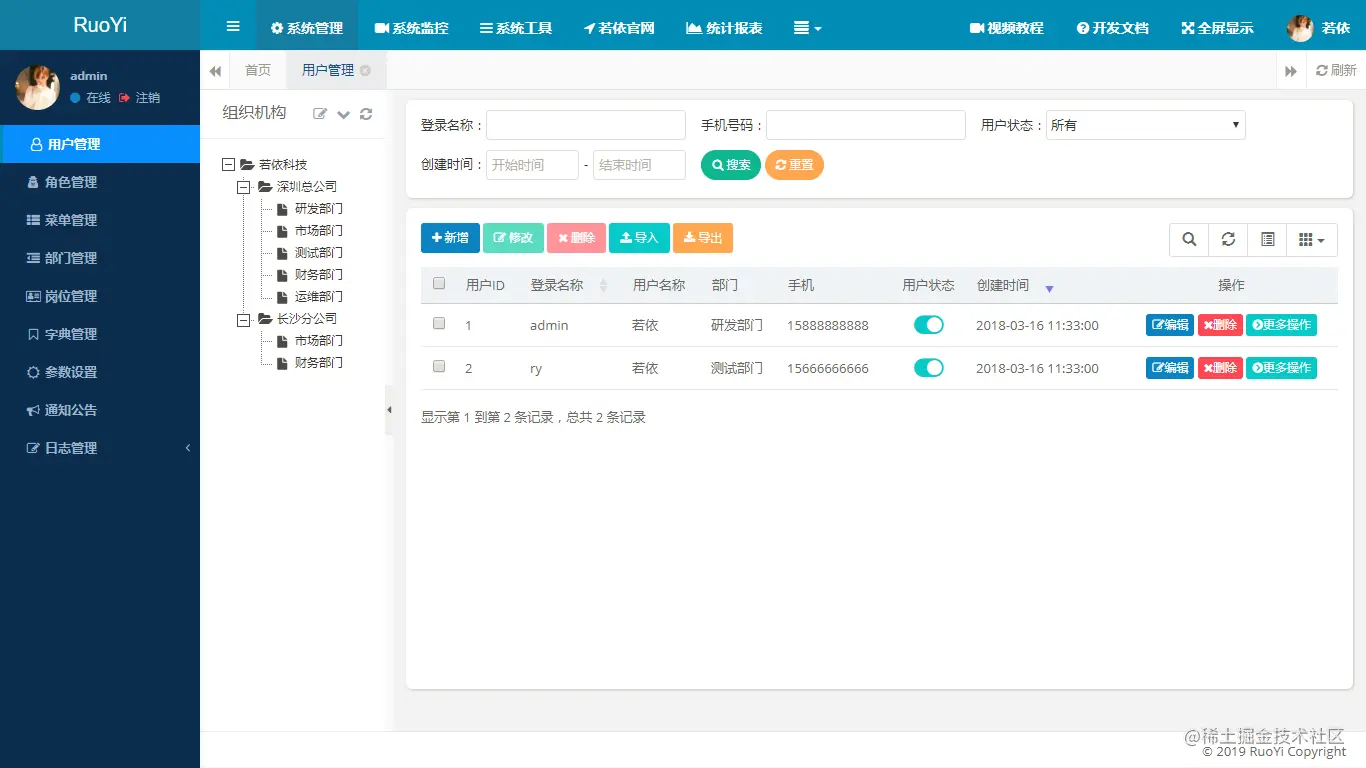Click the 手机号码 input field
The width and height of the screenshot is (1366, 768).
click(x=866, y=125)
